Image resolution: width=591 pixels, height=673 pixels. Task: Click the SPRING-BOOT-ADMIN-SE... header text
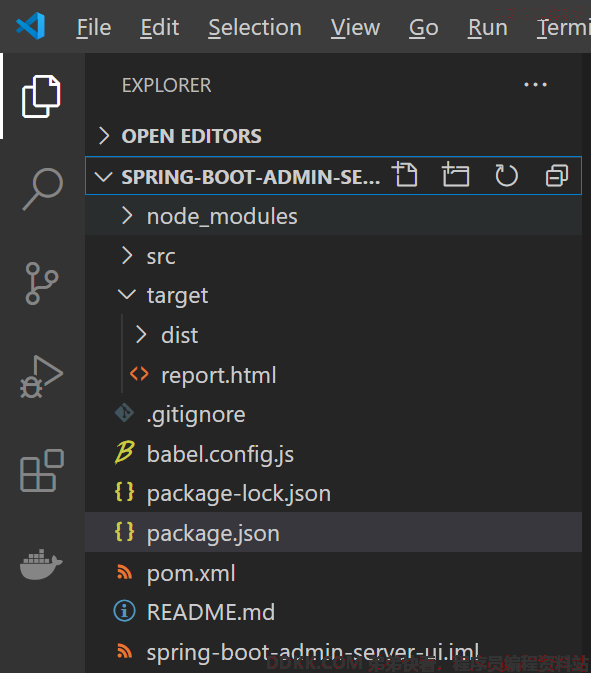pos(251,176)
